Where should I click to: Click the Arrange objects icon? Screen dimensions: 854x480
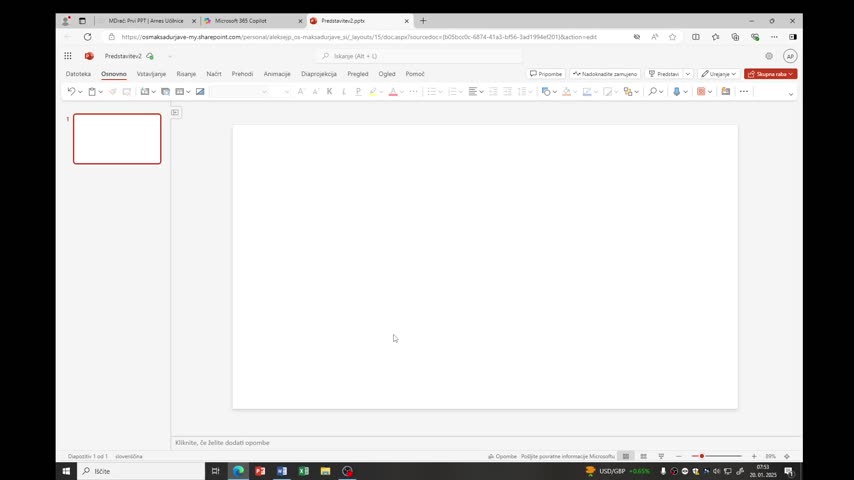point(628,92)
